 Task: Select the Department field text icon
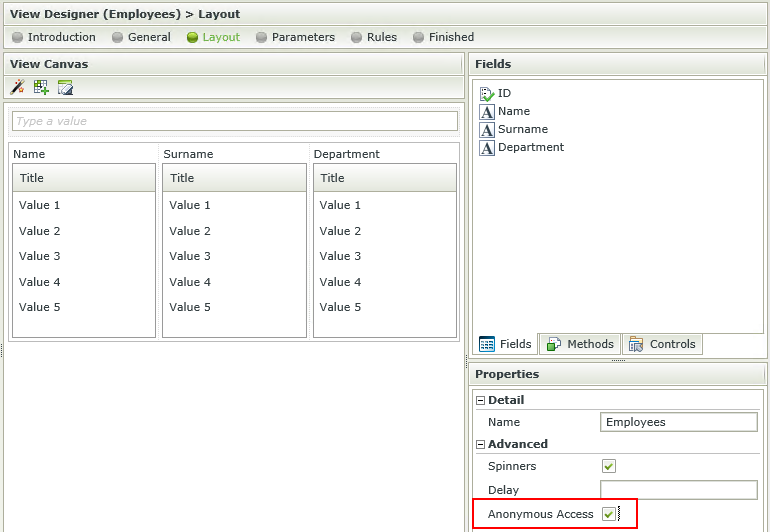pos(487,148)
